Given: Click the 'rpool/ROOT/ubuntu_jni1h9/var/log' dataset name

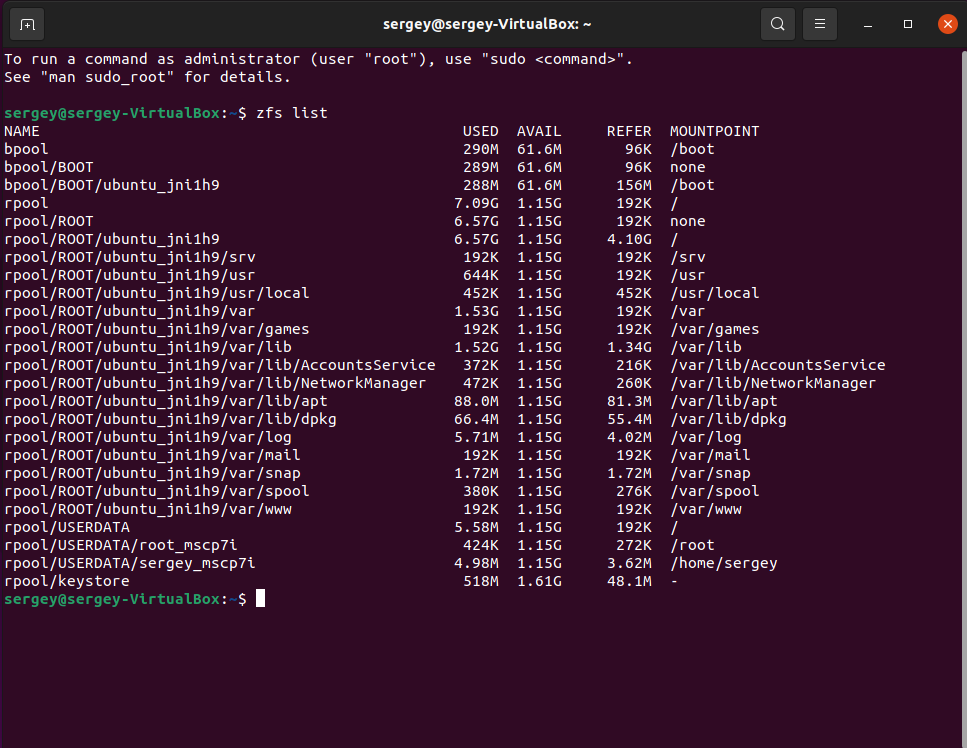Looking at the screenshot, I should click(x=148, y=437).
